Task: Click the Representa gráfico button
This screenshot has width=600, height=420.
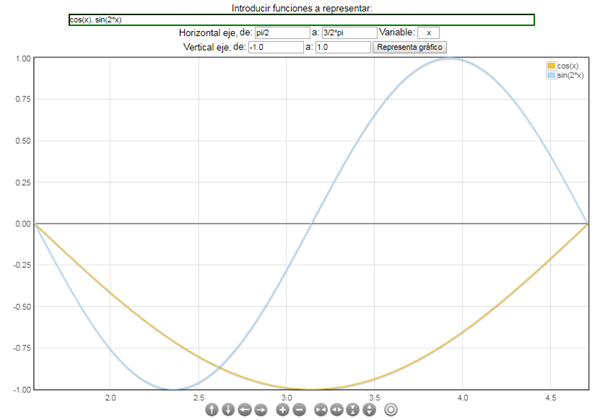Action: click(x=409, y=47)
